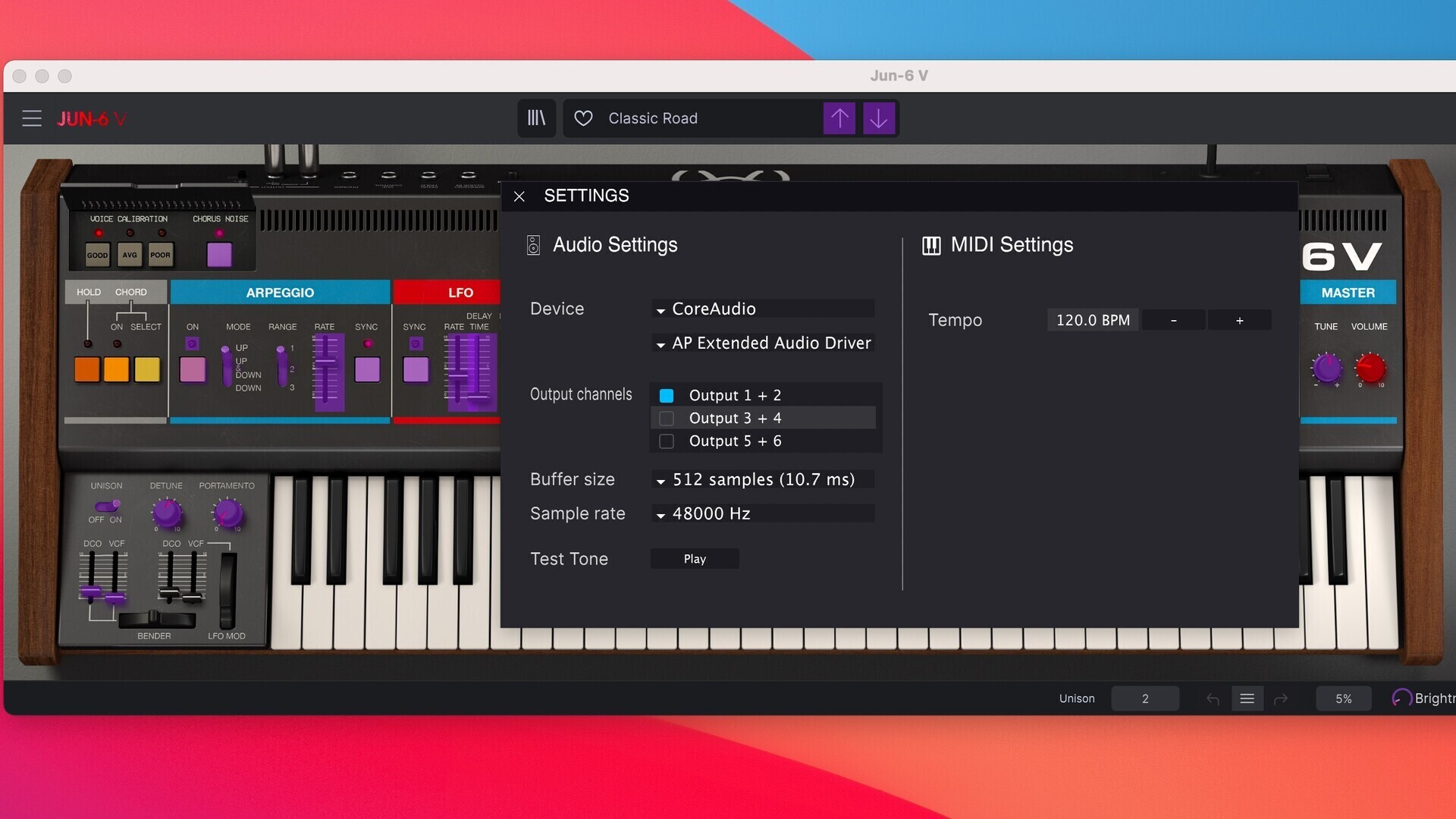Load previous preset with up arrow

point(839,118)
